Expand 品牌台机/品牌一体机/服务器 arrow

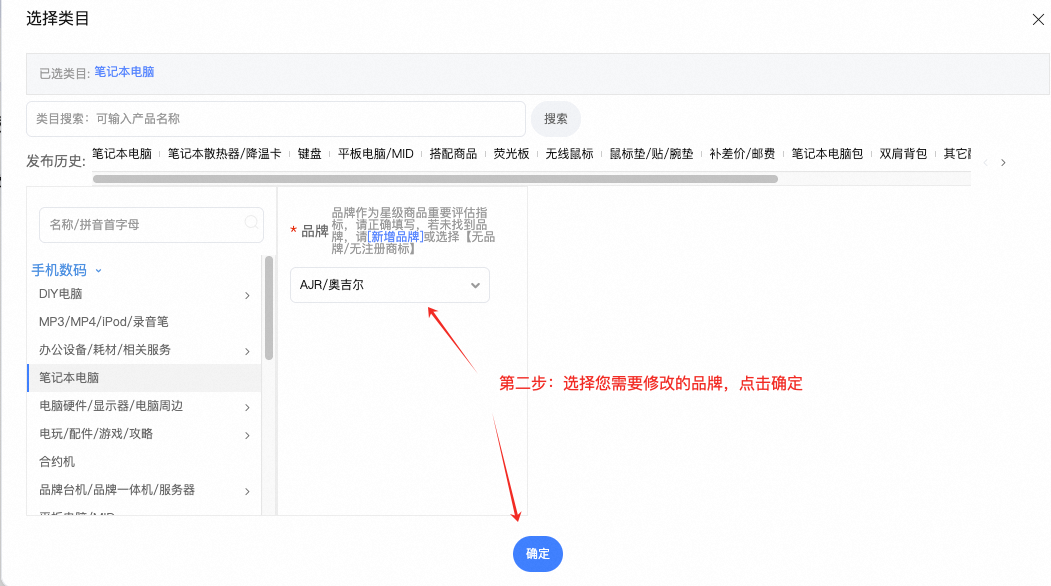click(247, 491)
